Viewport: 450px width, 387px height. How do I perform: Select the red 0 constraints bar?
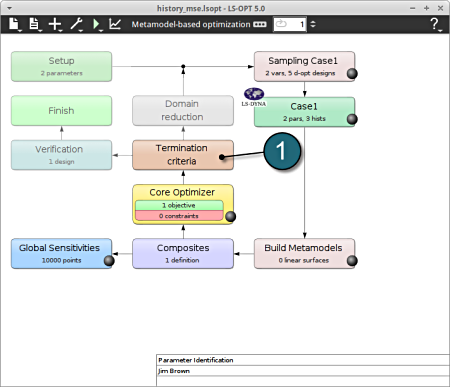(179, 216)
